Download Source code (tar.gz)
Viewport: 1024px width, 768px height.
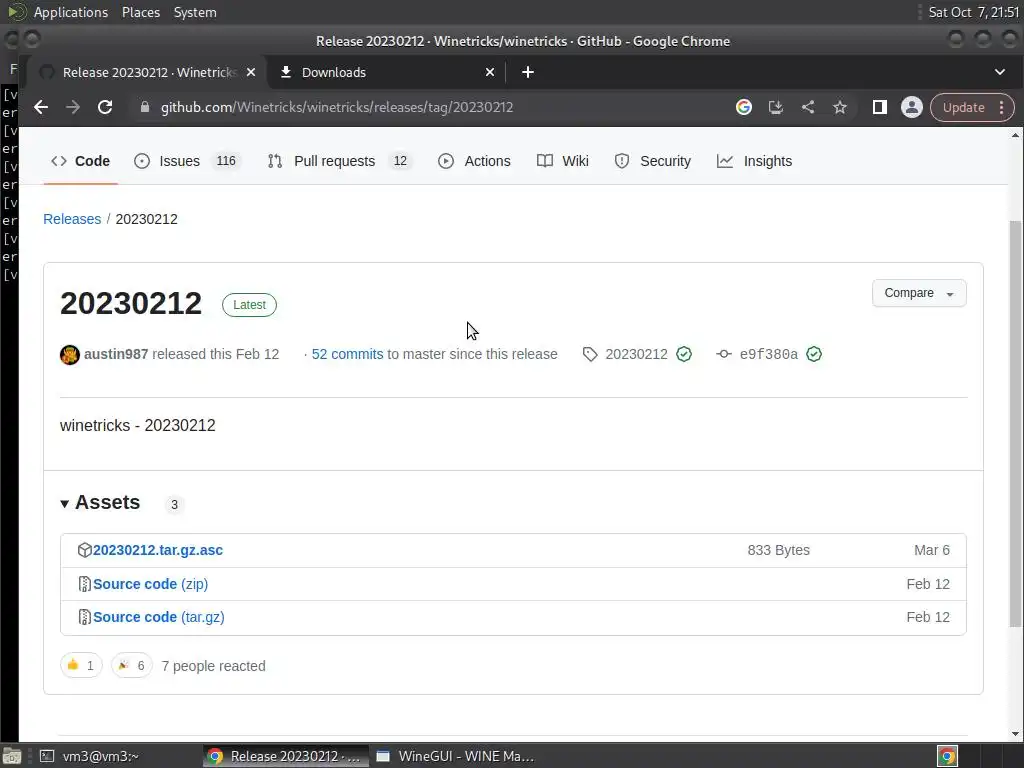pyautogui.click(x=159, y=617)
